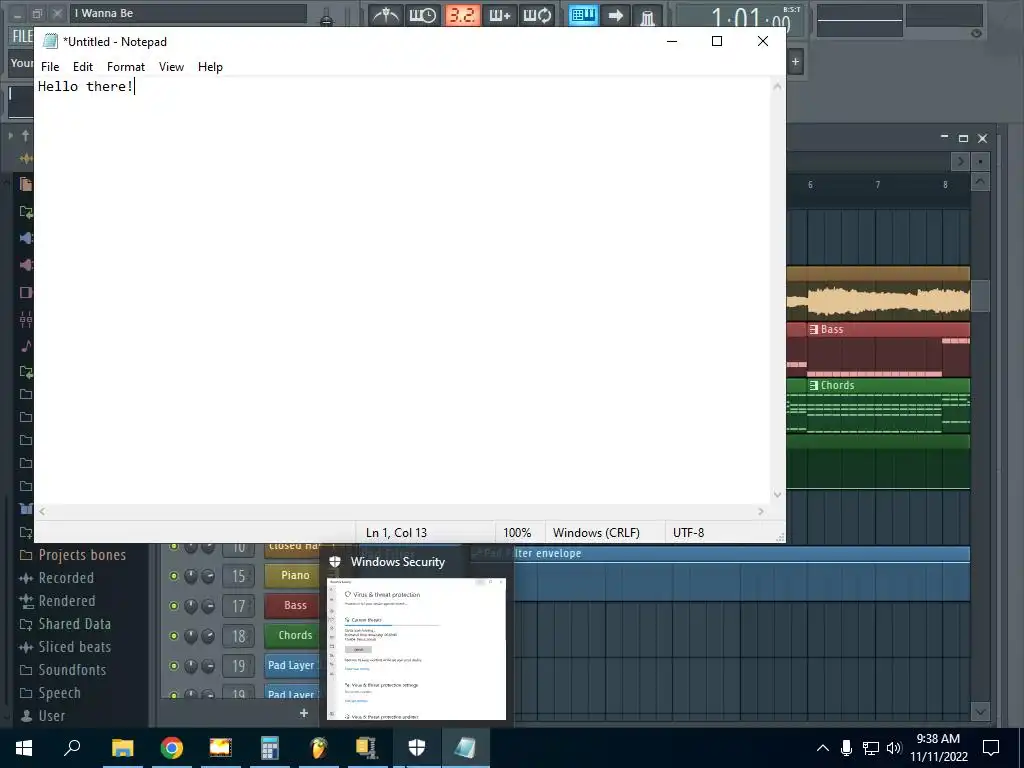This screenshot has width=1024, height=768.
Task: Click 100% zoom level in Notepad status bar
Action: click(x=517, y=533)
